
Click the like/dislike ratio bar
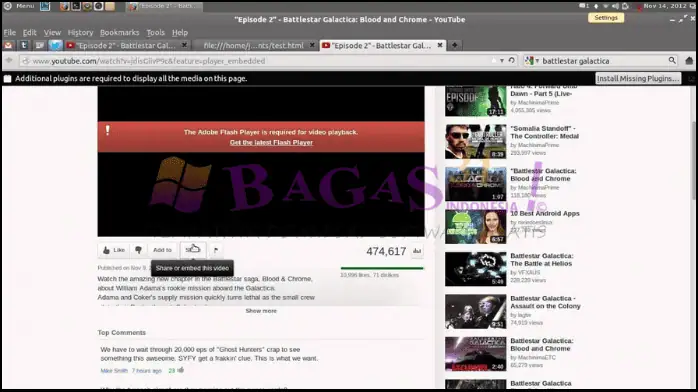[382, 268]
